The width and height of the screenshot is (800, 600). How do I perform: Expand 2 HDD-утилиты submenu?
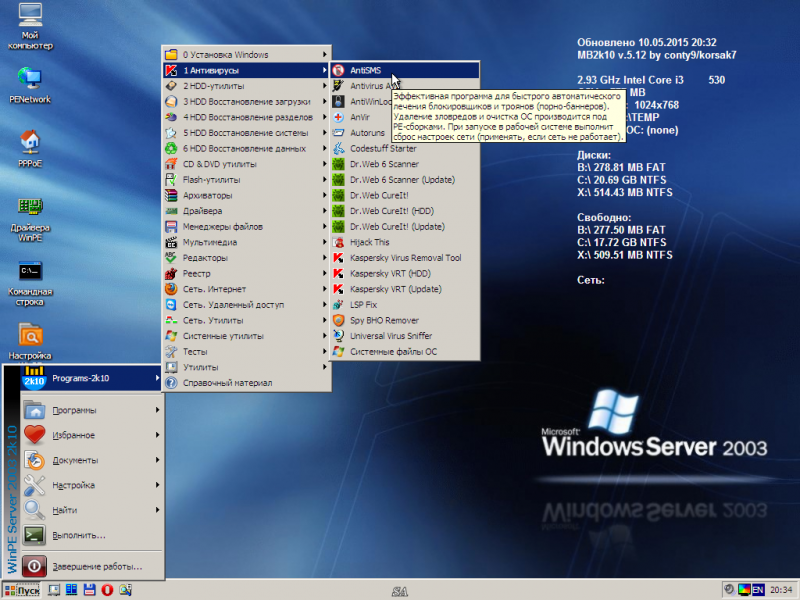[247, 86]
